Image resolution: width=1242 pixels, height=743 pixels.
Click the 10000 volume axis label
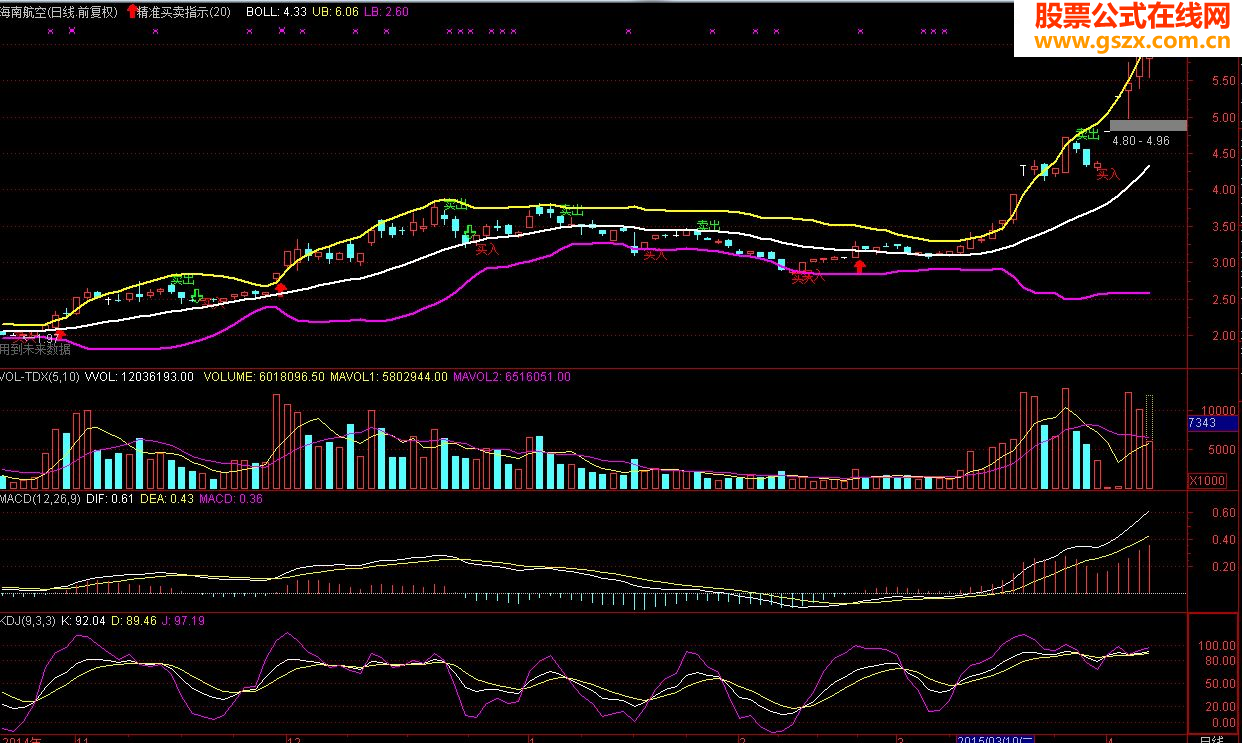click(1220, 410)
